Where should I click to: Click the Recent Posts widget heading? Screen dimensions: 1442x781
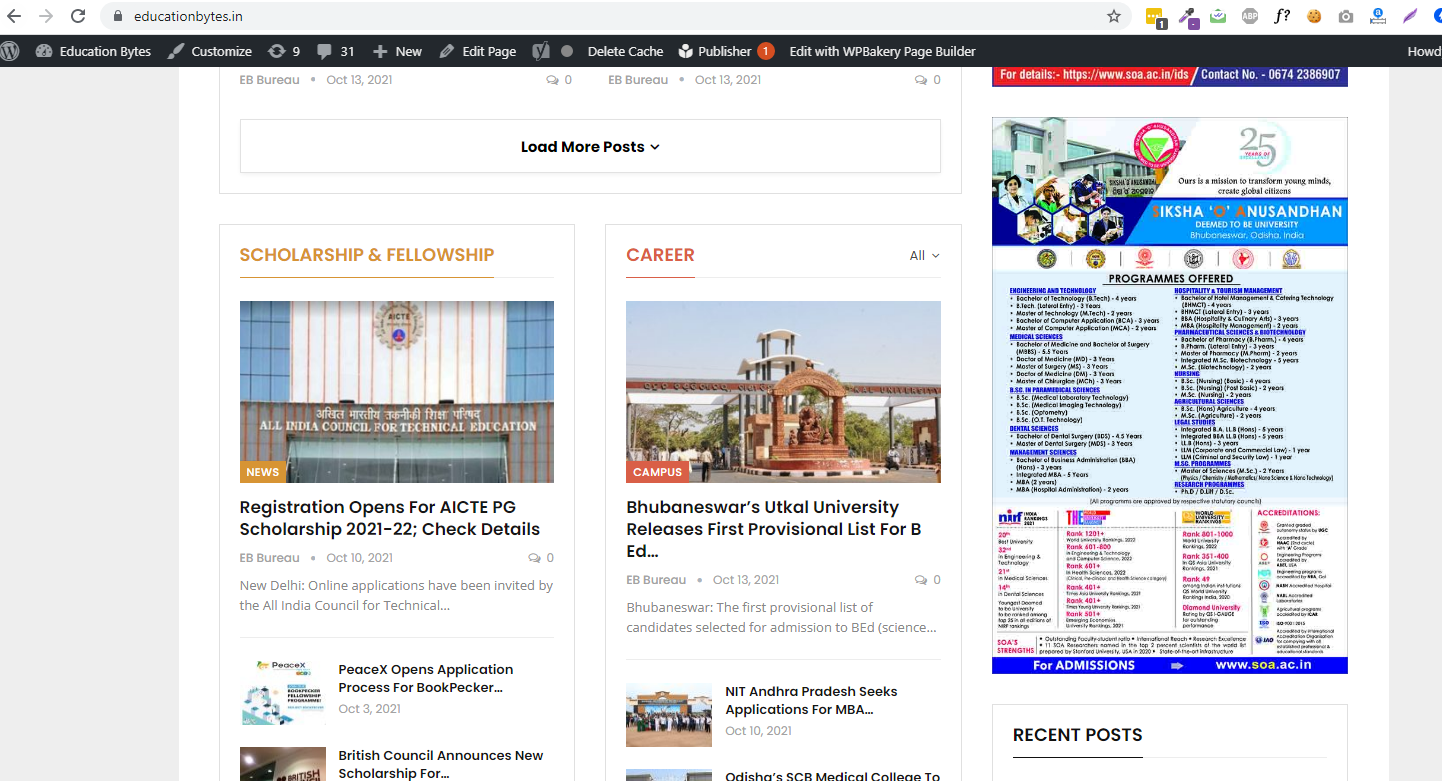pos(1077,735)
